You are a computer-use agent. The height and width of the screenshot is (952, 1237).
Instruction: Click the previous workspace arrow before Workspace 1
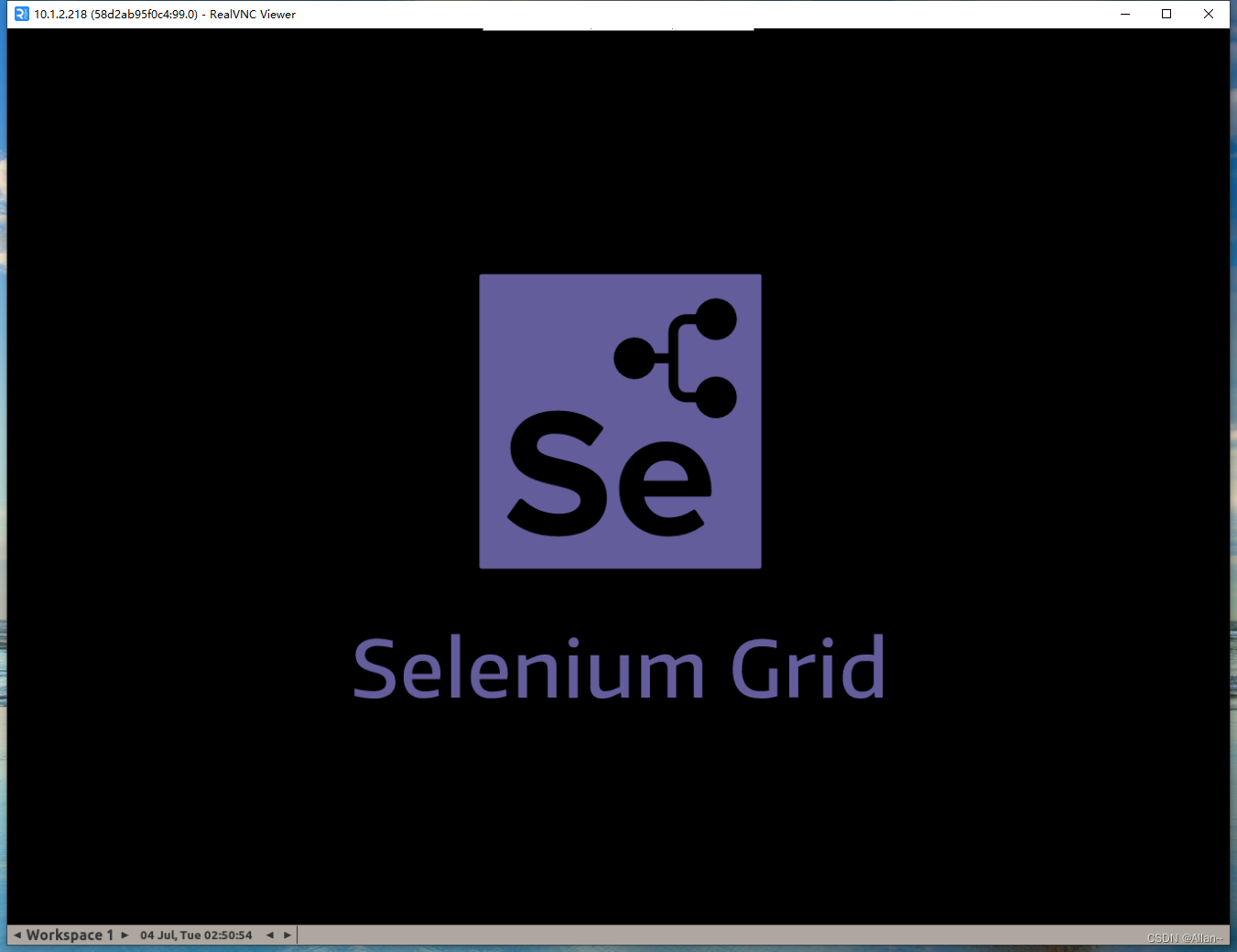click(17, 935)
